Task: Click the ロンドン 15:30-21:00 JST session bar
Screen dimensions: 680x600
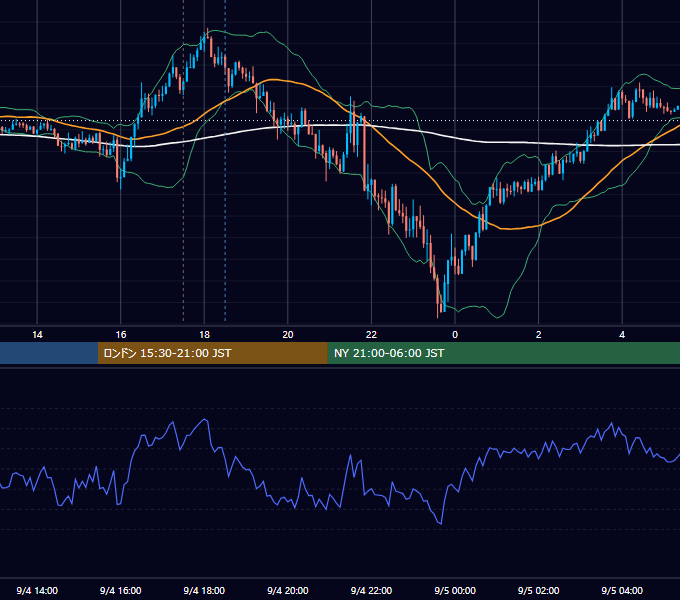Action: [212, 353]
